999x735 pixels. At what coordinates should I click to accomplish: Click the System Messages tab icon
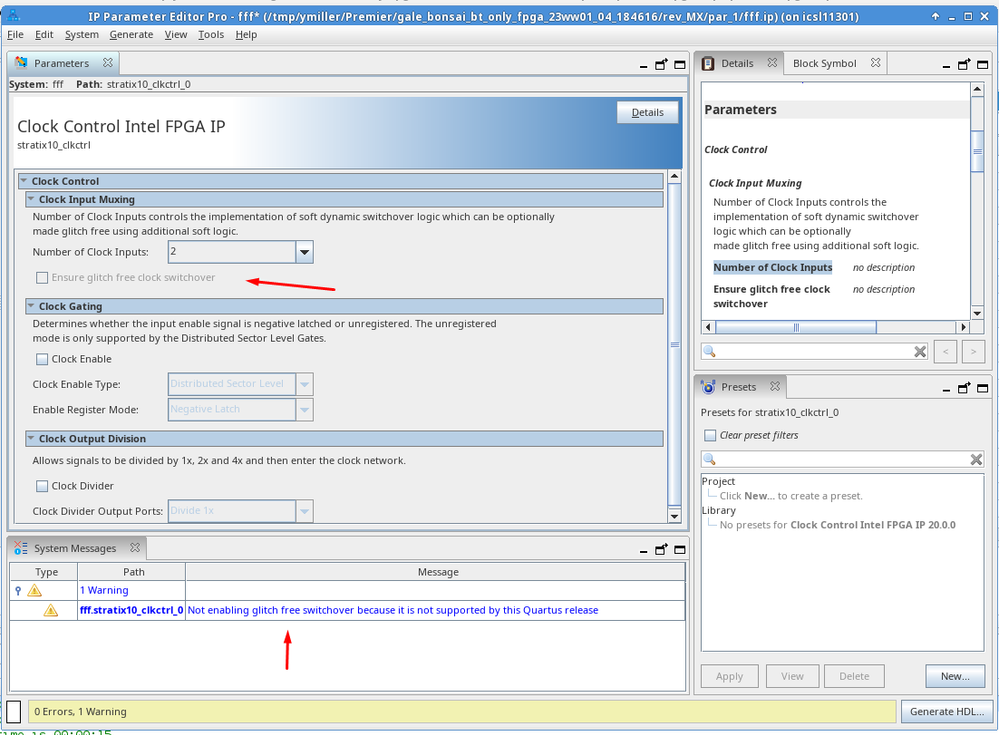coord(21,548)
